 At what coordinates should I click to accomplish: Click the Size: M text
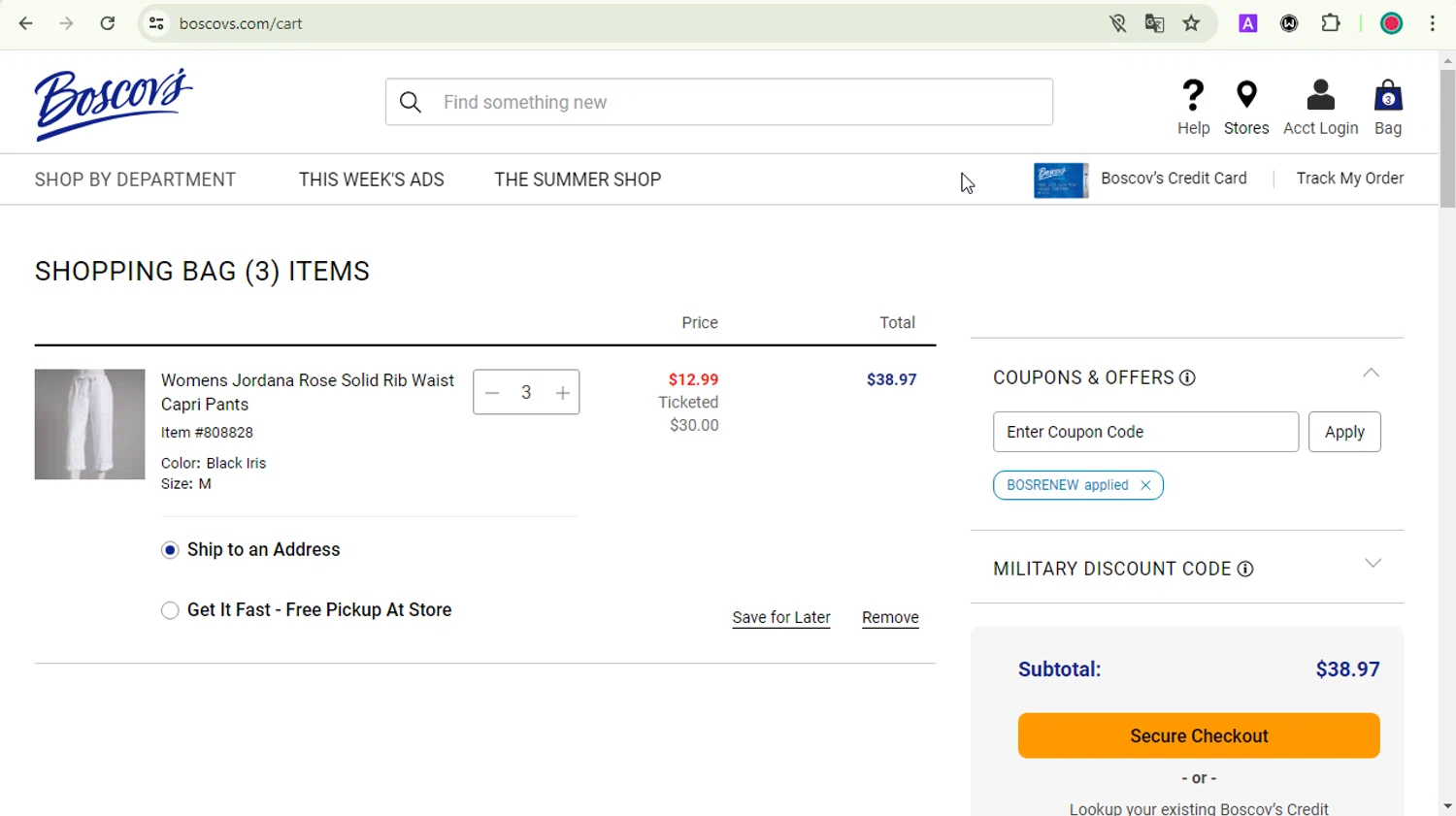185,484
